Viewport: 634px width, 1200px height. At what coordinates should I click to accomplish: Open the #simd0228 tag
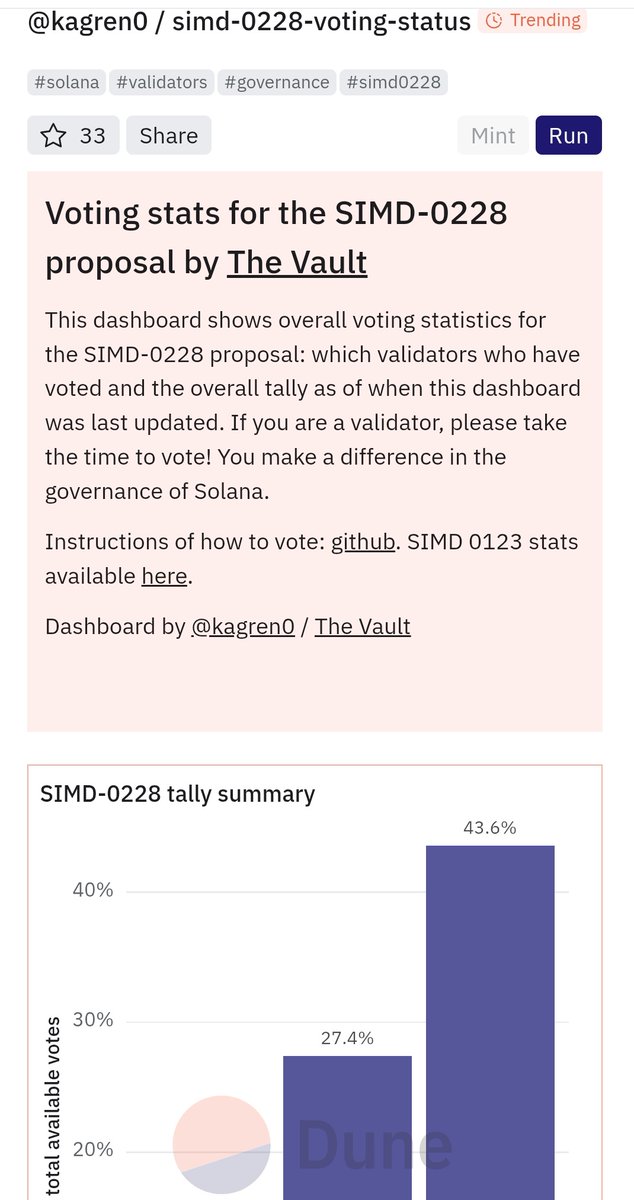coord(394,82)
